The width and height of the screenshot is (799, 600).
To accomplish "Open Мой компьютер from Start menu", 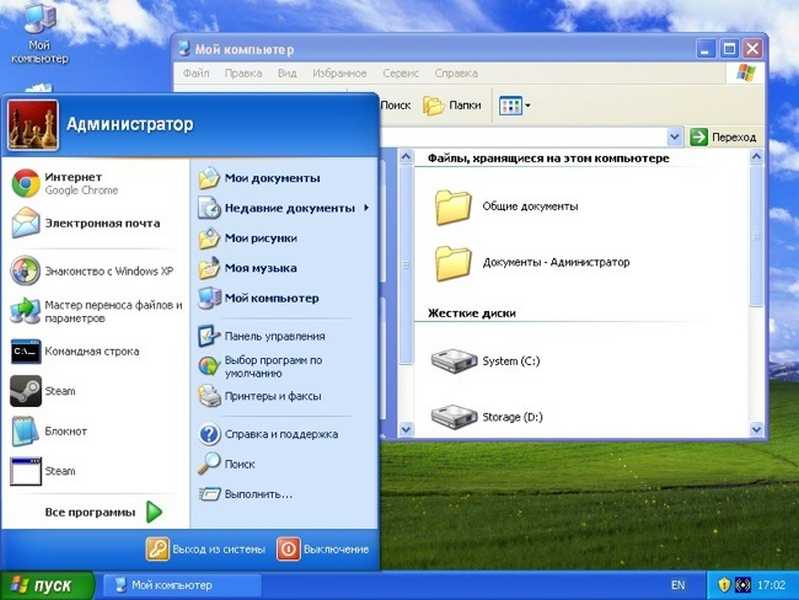I will pos(259,298).
